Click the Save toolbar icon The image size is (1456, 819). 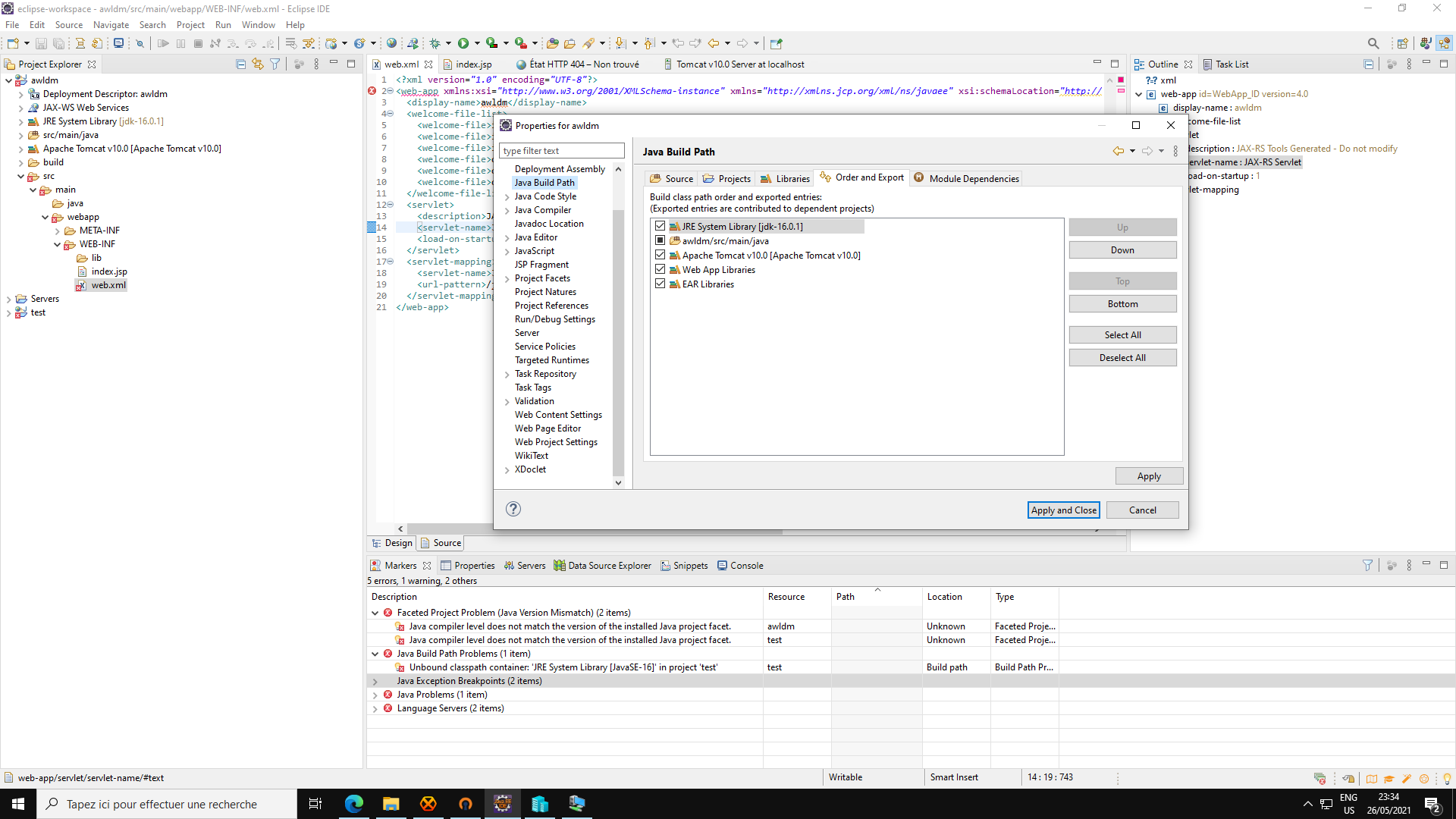42,43
